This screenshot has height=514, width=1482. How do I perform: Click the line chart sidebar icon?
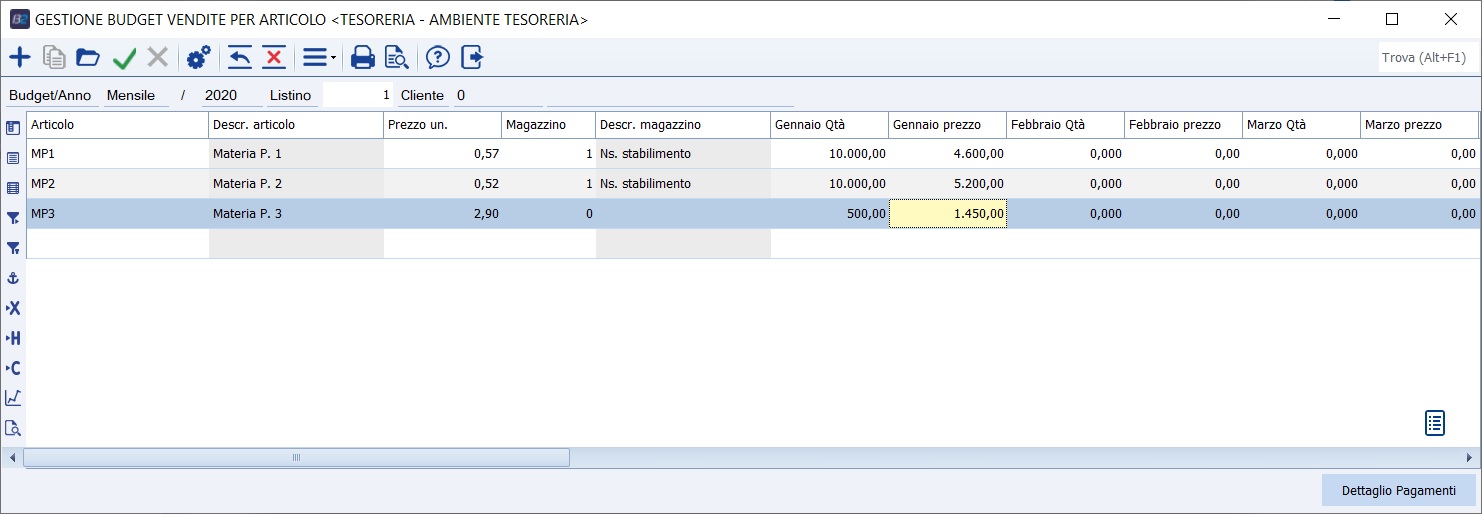[13, 398]
